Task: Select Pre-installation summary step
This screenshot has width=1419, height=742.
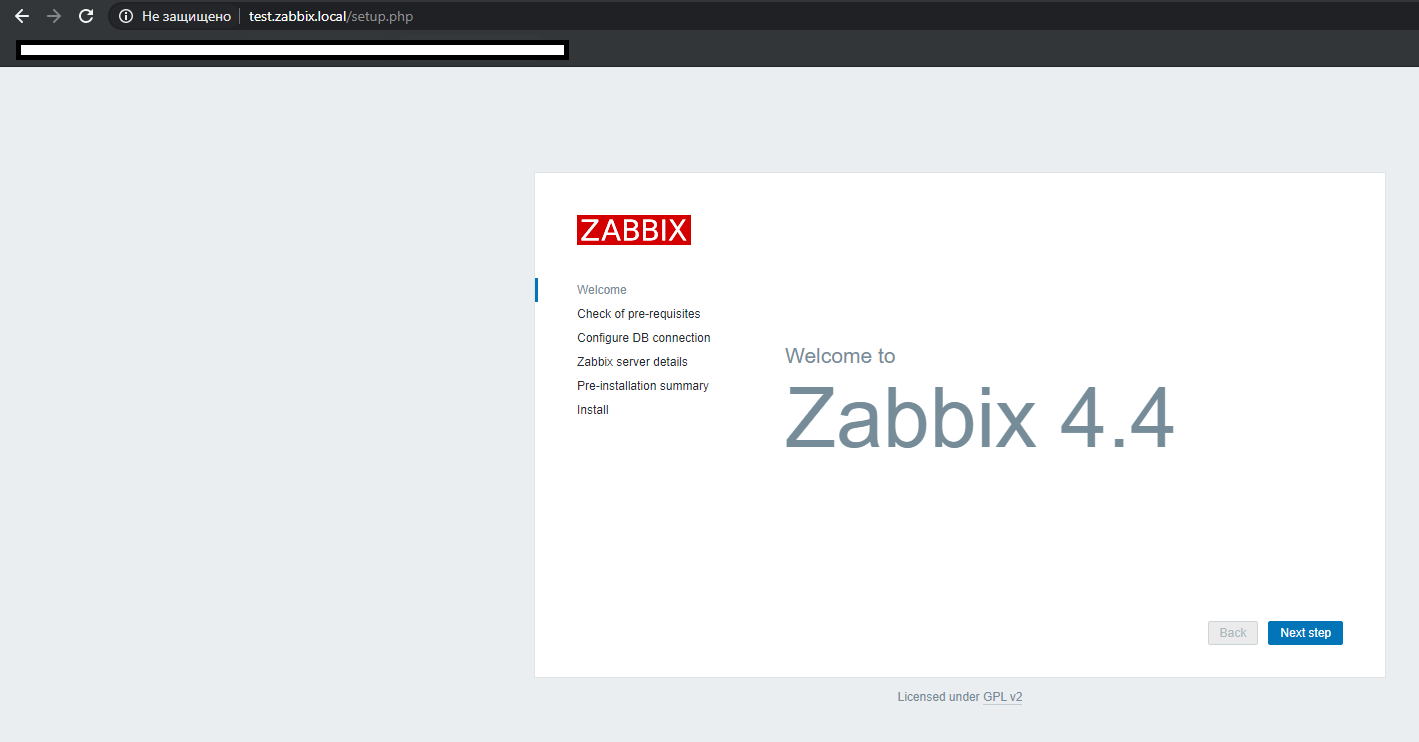Action: 643,386
